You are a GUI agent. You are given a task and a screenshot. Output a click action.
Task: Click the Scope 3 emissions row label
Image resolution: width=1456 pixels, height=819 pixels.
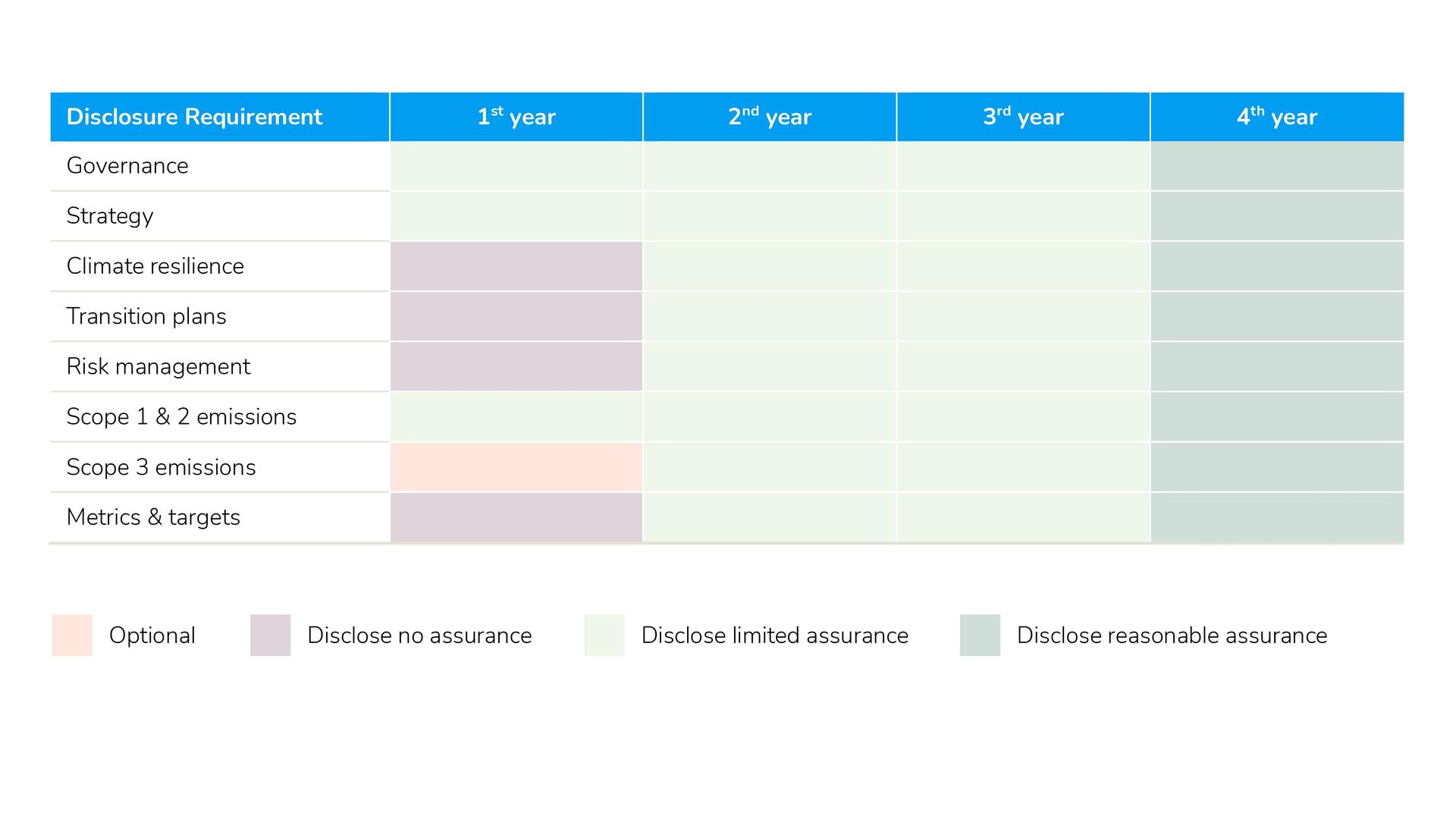tap(161, 467)
